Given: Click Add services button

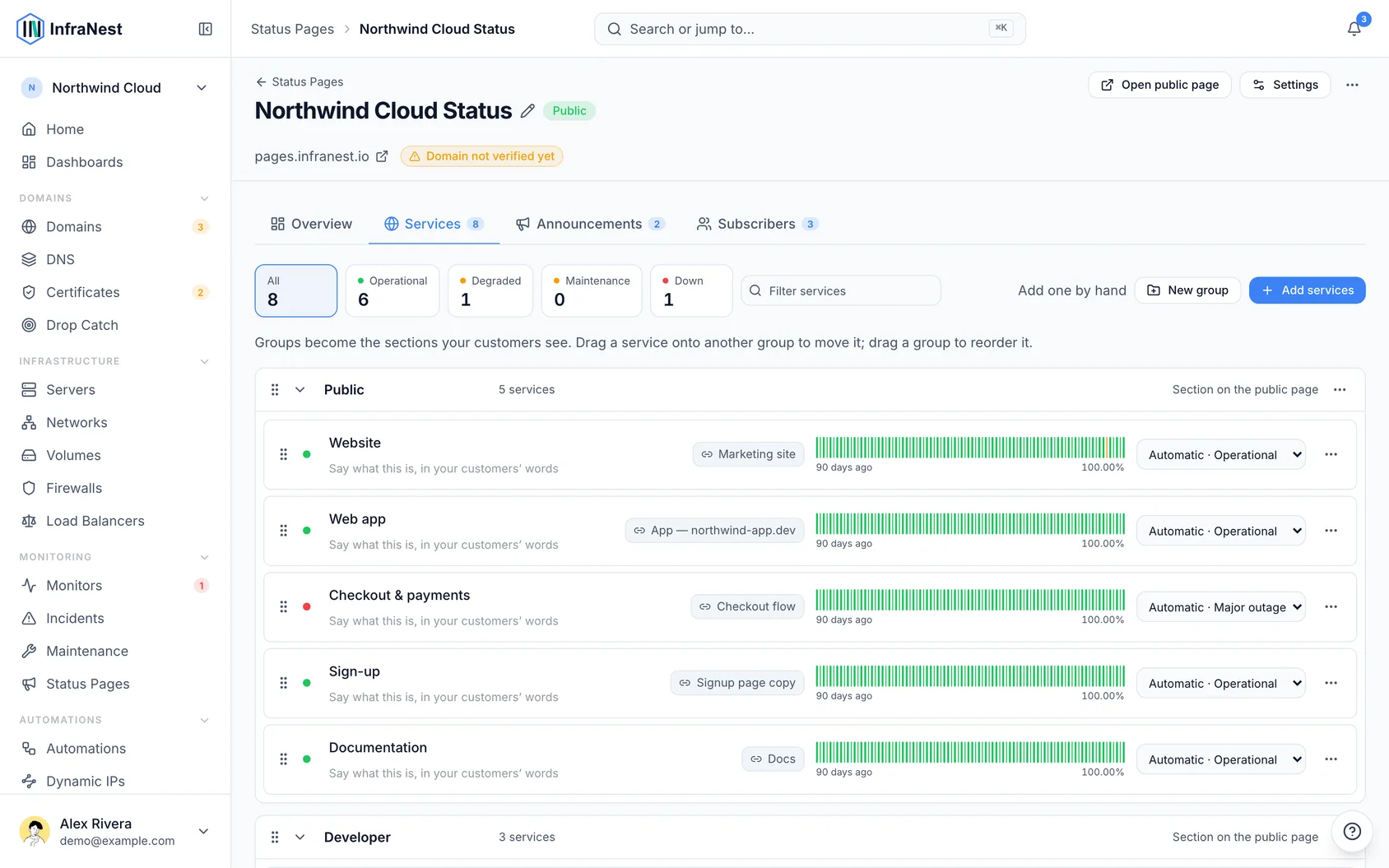Looking at the screenshot, I should 1307,290.
